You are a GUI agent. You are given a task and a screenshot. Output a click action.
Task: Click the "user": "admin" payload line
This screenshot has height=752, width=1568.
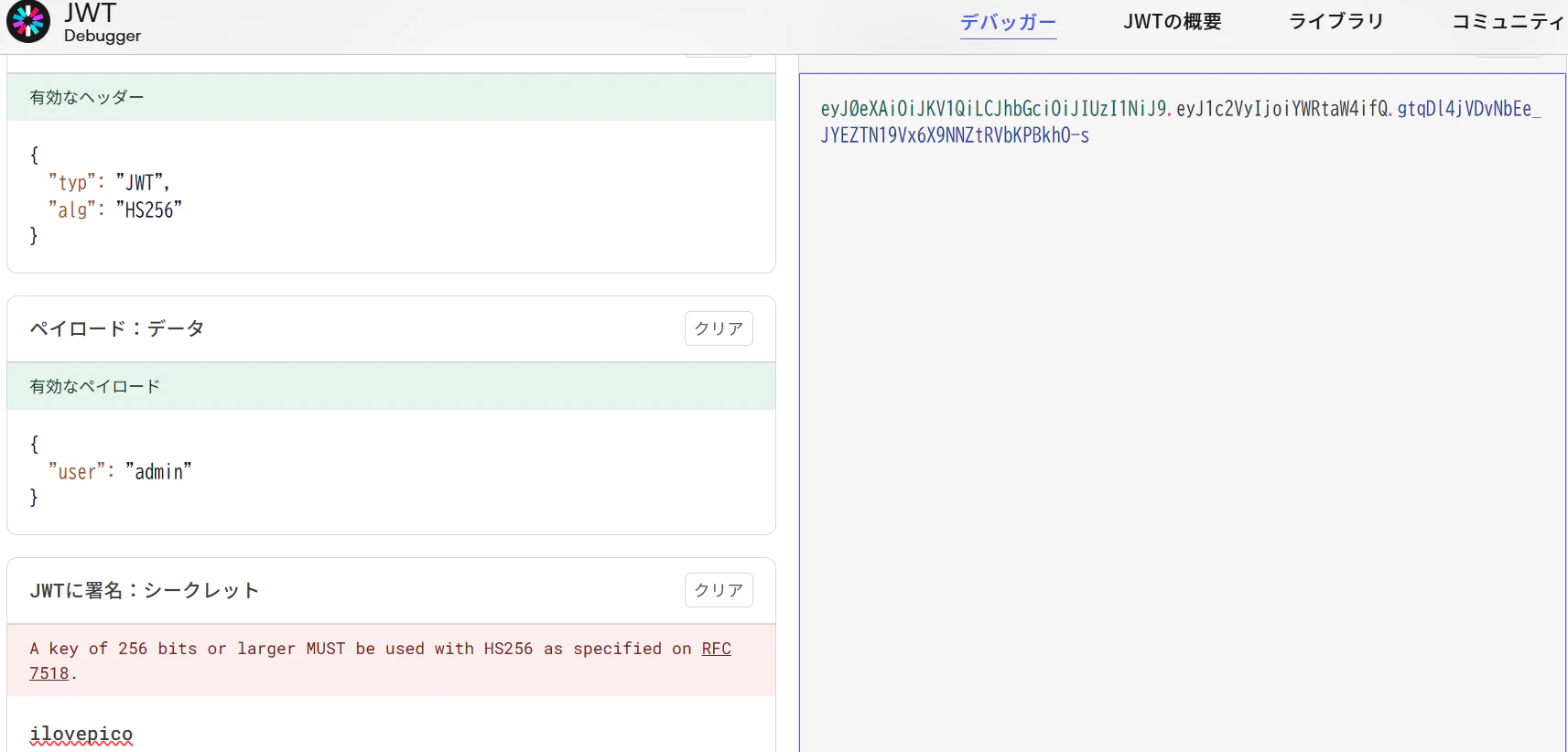120,471
